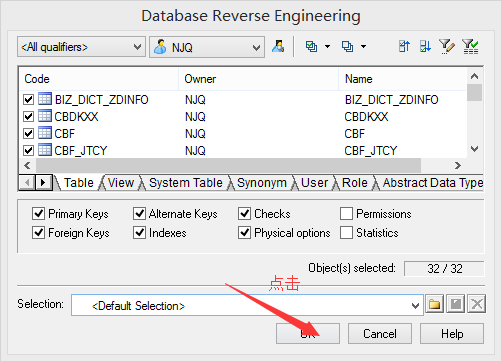Enable the Statistics checkbox
This screenshot has width=502, height=362.
346,233
